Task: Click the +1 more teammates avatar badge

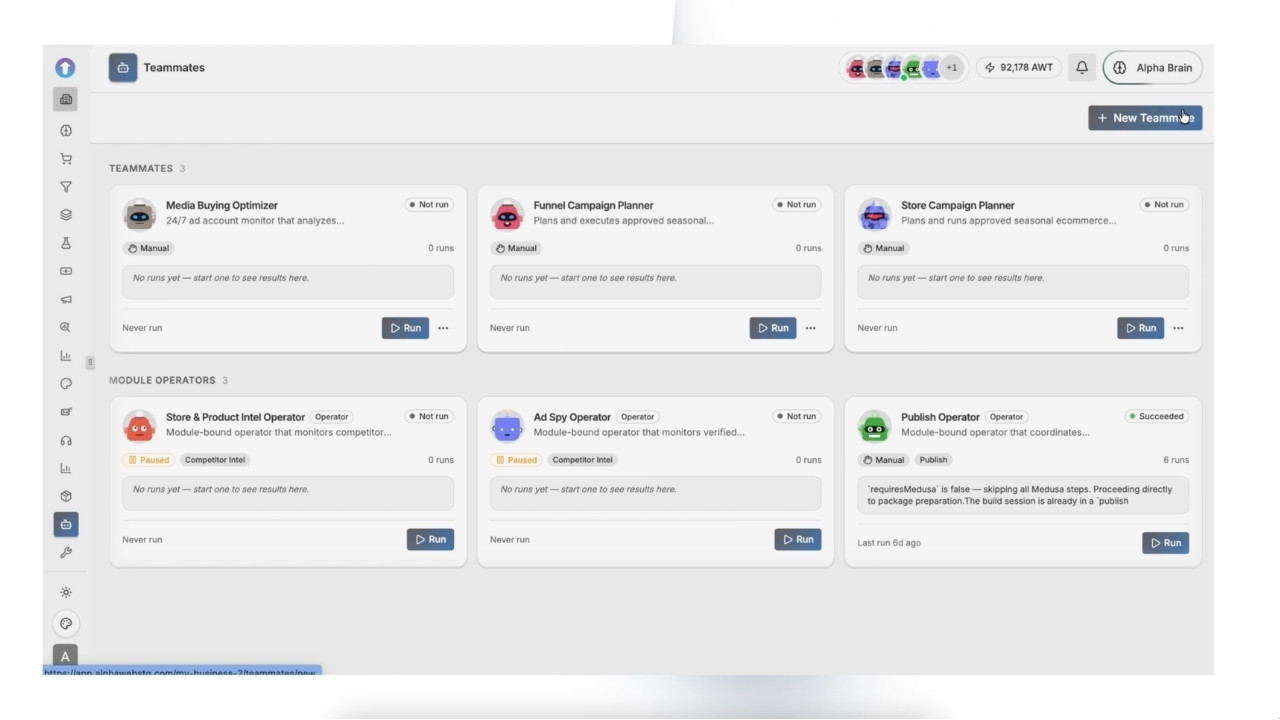Action: pyautogui.click(x=952, y=67)
